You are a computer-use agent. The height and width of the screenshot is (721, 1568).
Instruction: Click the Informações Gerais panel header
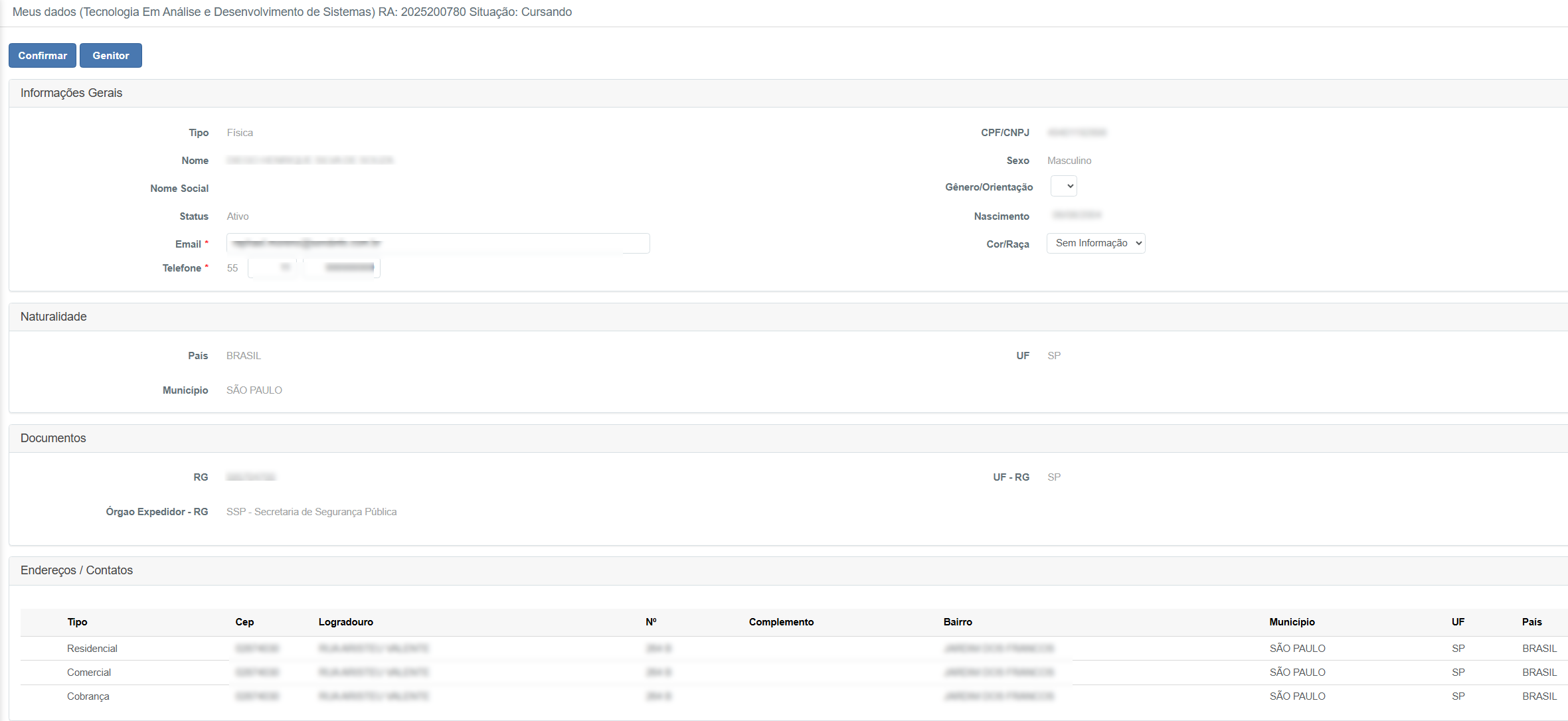(x=72, y=93)
